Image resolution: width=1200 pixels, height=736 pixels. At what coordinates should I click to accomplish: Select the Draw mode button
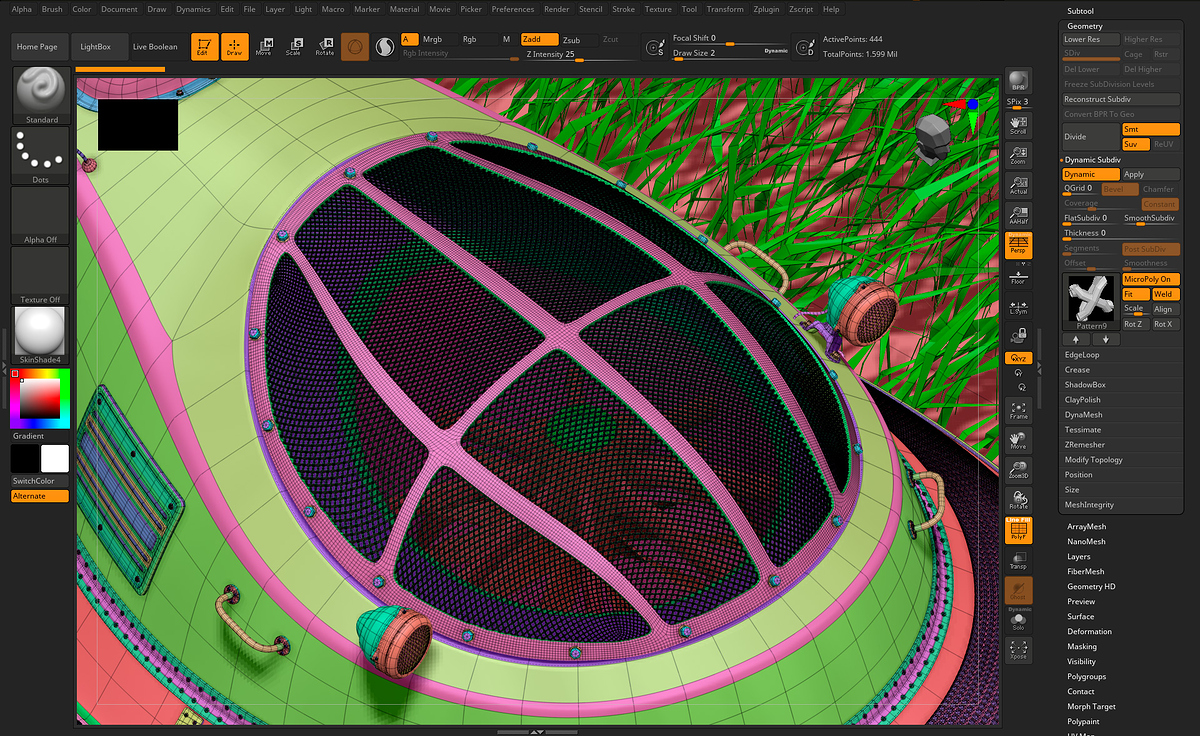pyautogui.click(x=235, y=47)
